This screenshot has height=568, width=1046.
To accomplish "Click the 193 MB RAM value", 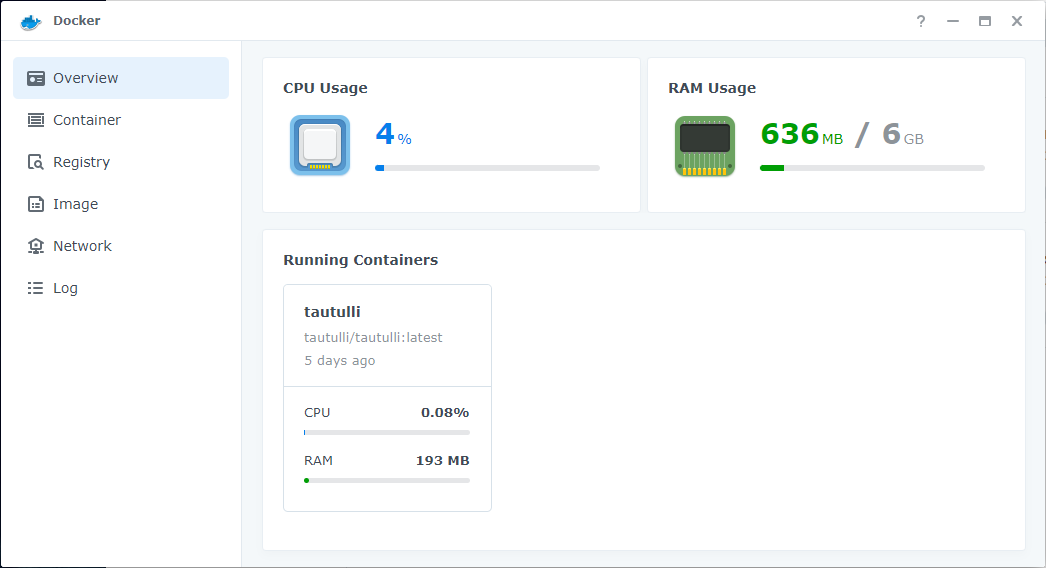I will [x=443, y=461].
